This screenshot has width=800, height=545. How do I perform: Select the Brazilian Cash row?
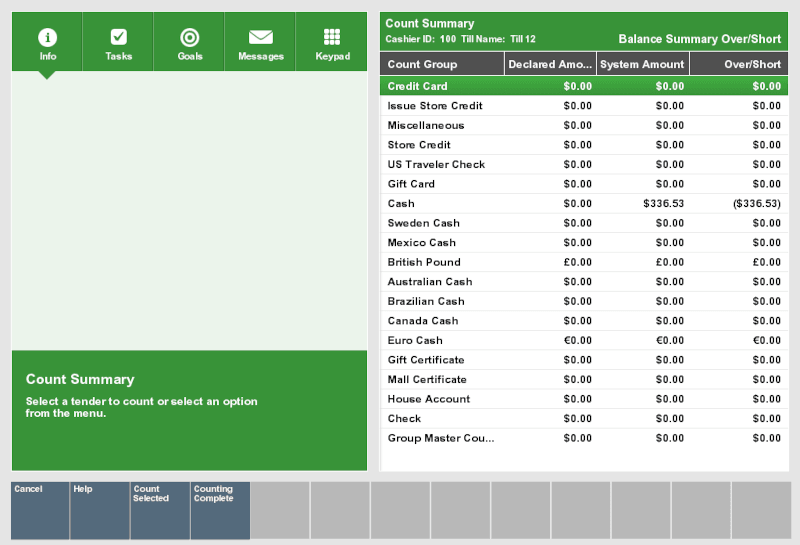pos(584,301)
